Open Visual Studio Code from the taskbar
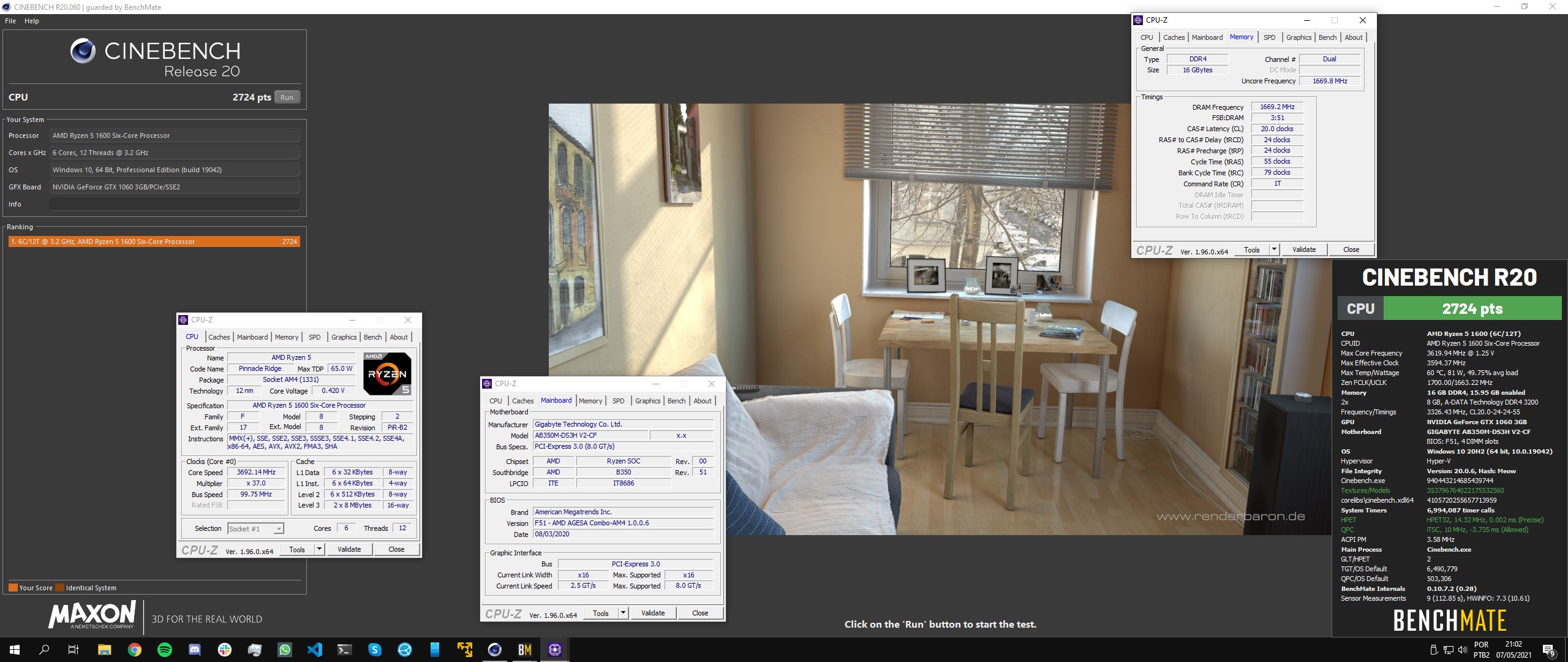 tap(315, 650)
